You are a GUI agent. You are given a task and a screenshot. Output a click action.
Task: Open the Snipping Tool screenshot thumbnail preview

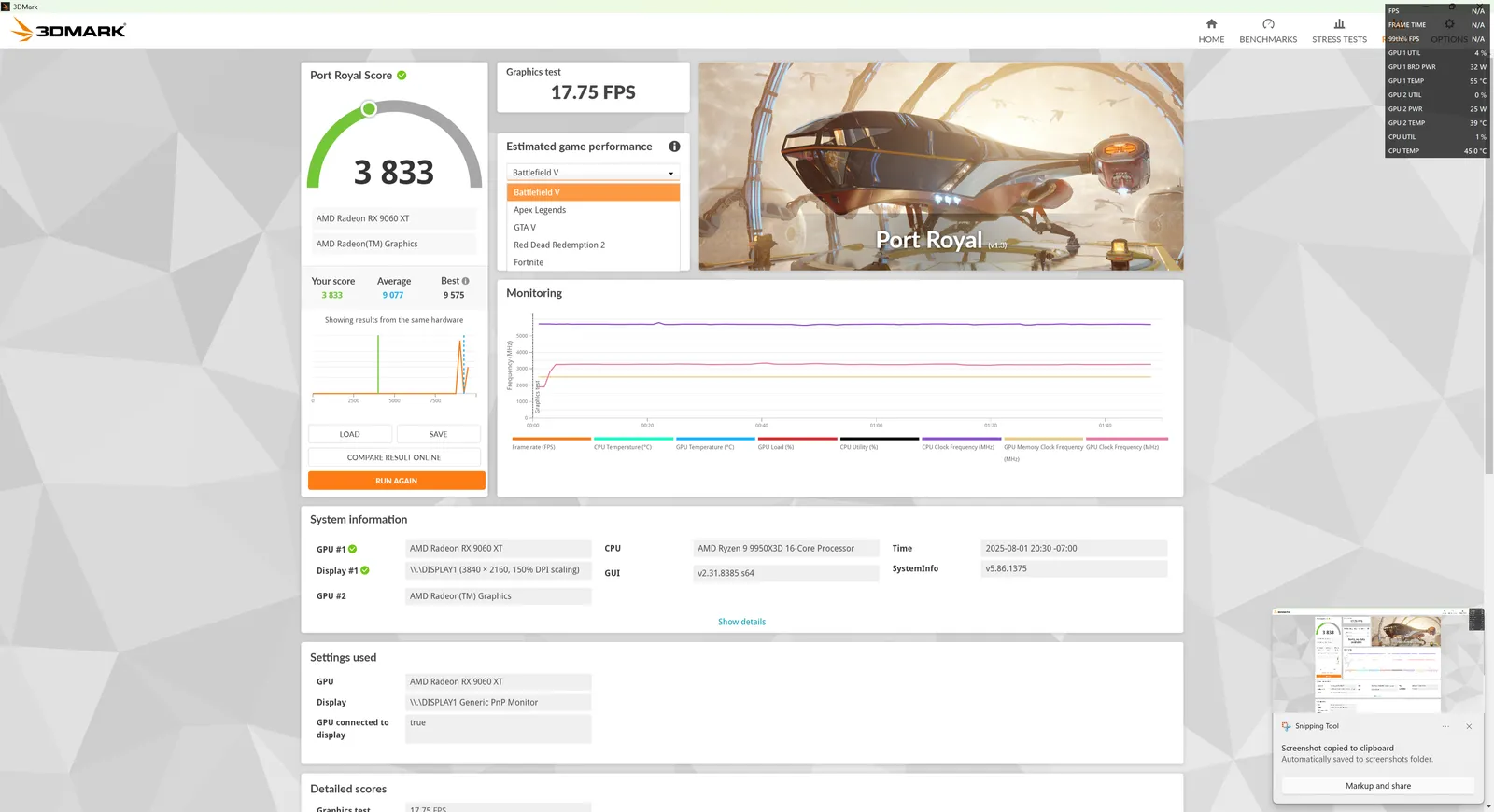coord(1377,661)
